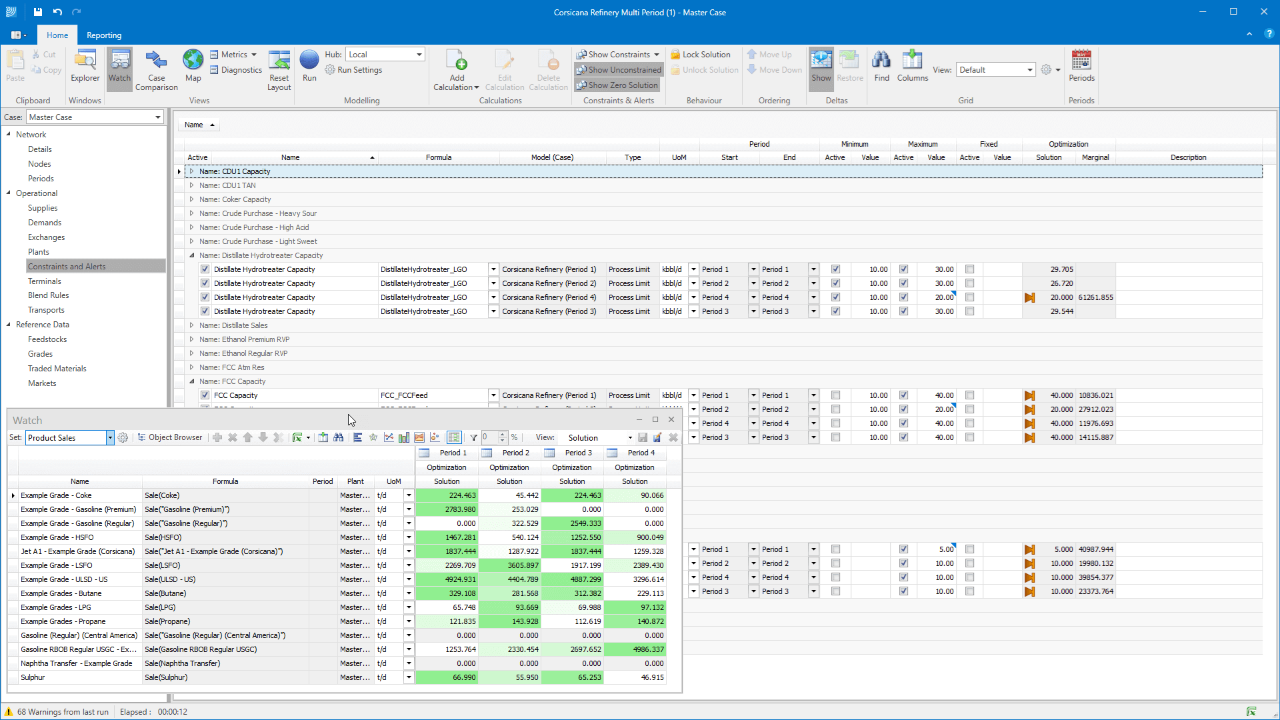This screenshot has width=1280, height=720.
Task: Select Blend Rules in the navigation tree
Action: pyautogui.click(x=48, y=295)
